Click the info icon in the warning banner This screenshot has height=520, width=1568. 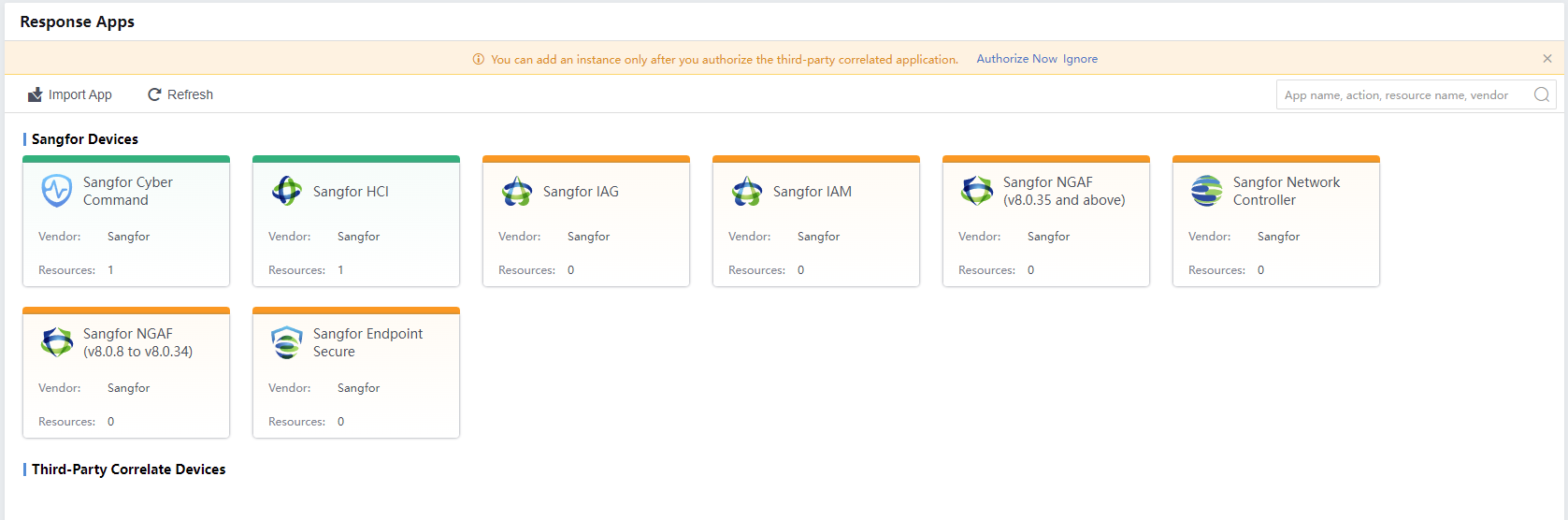(x=479, y=59)
